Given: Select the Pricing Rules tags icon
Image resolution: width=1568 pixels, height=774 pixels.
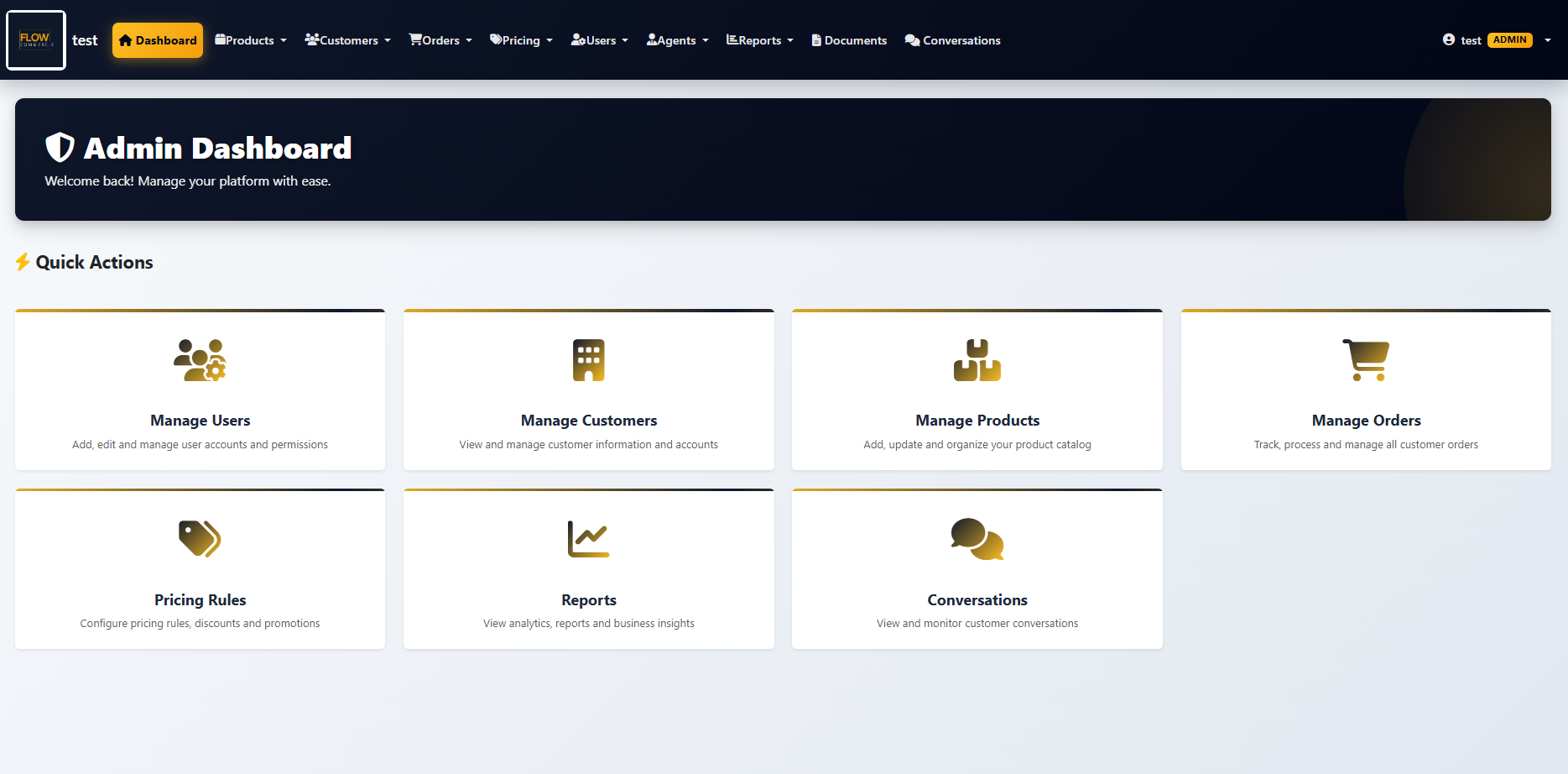Looking at the screenshot, I should pyautogui.click(x=200, y=539).
